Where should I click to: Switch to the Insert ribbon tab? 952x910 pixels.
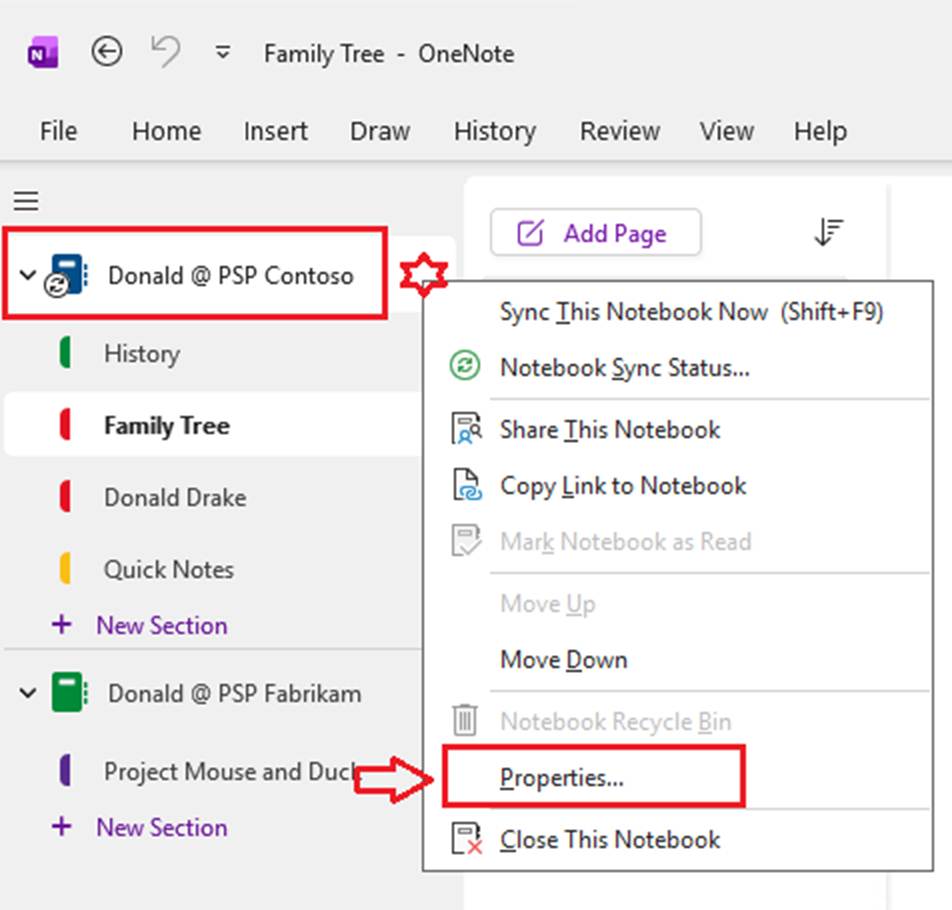click(x=276, y=131)
